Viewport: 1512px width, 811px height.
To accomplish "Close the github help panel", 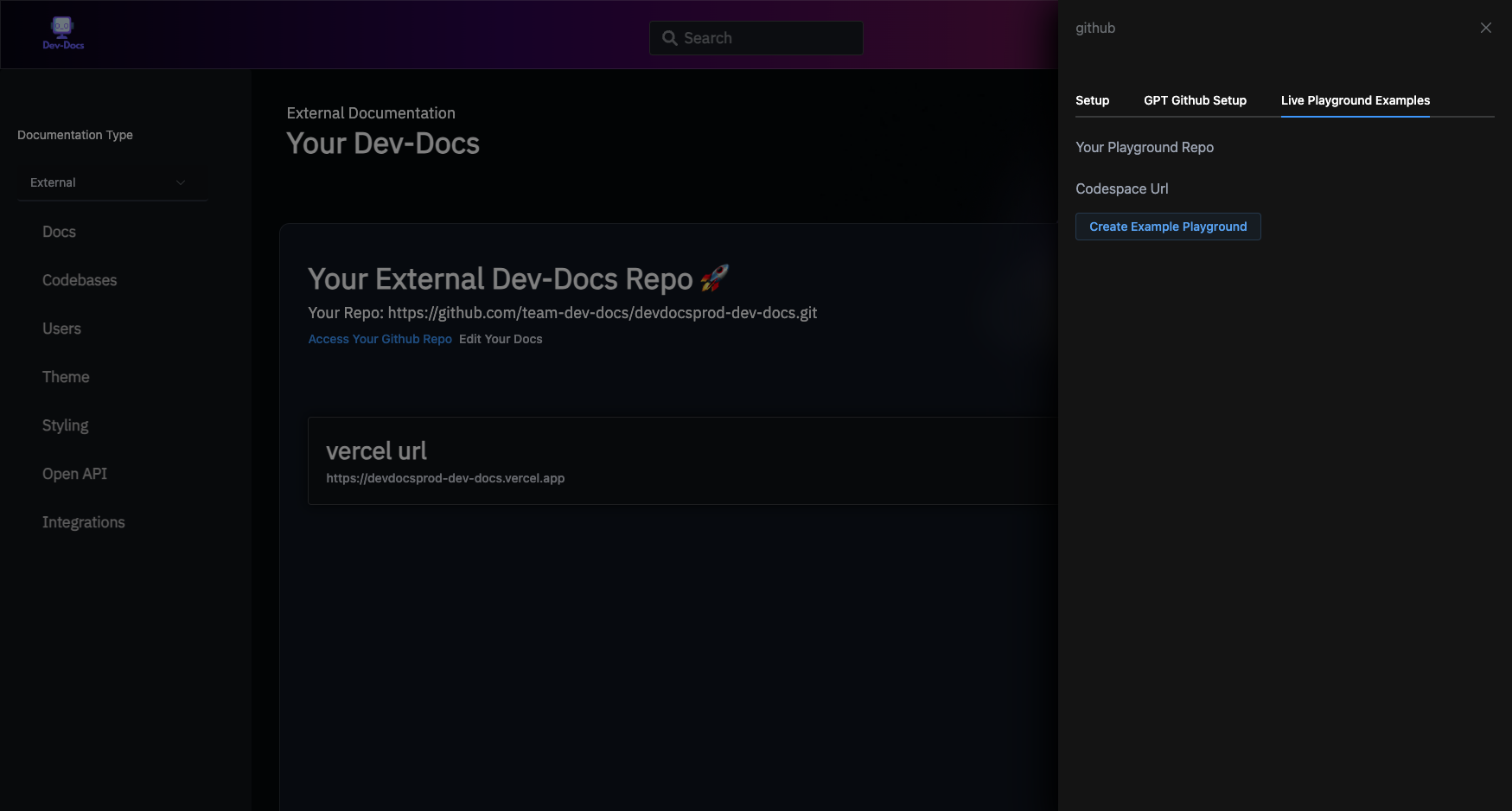I will click(x=1485, y=27).
